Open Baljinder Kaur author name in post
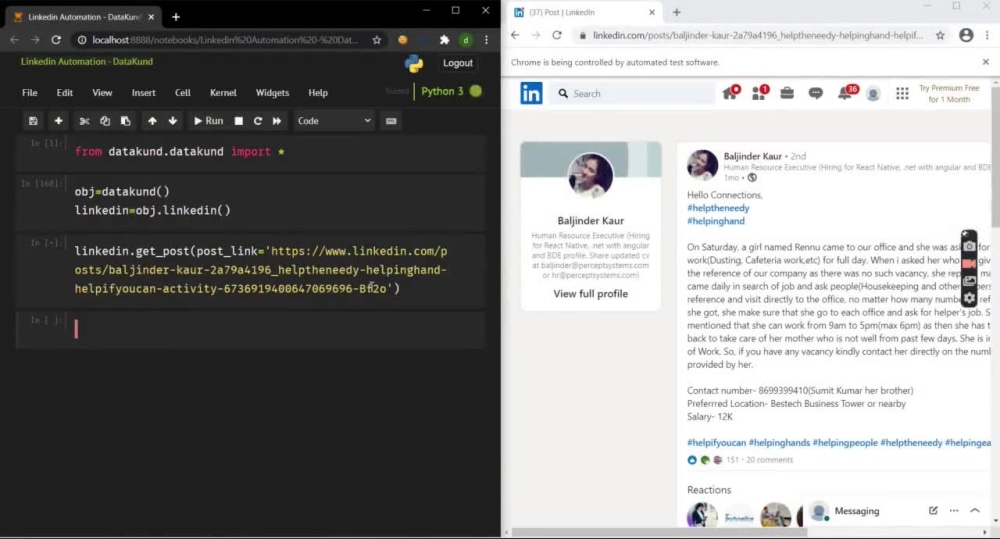The height and width of the screenshot is (539, 1000). click(x=753, y=156)
